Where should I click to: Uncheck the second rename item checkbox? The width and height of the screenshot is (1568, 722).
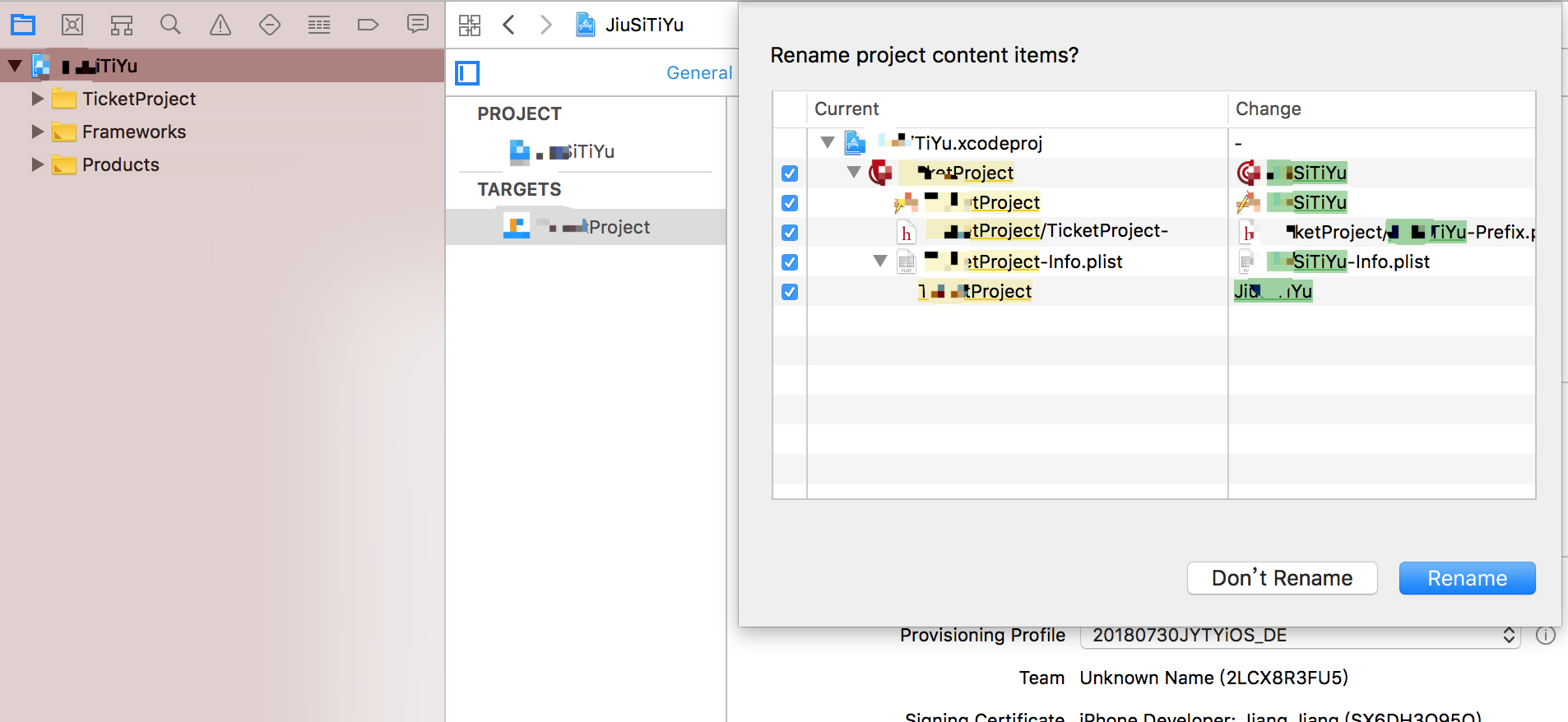(x=790, y=203)
